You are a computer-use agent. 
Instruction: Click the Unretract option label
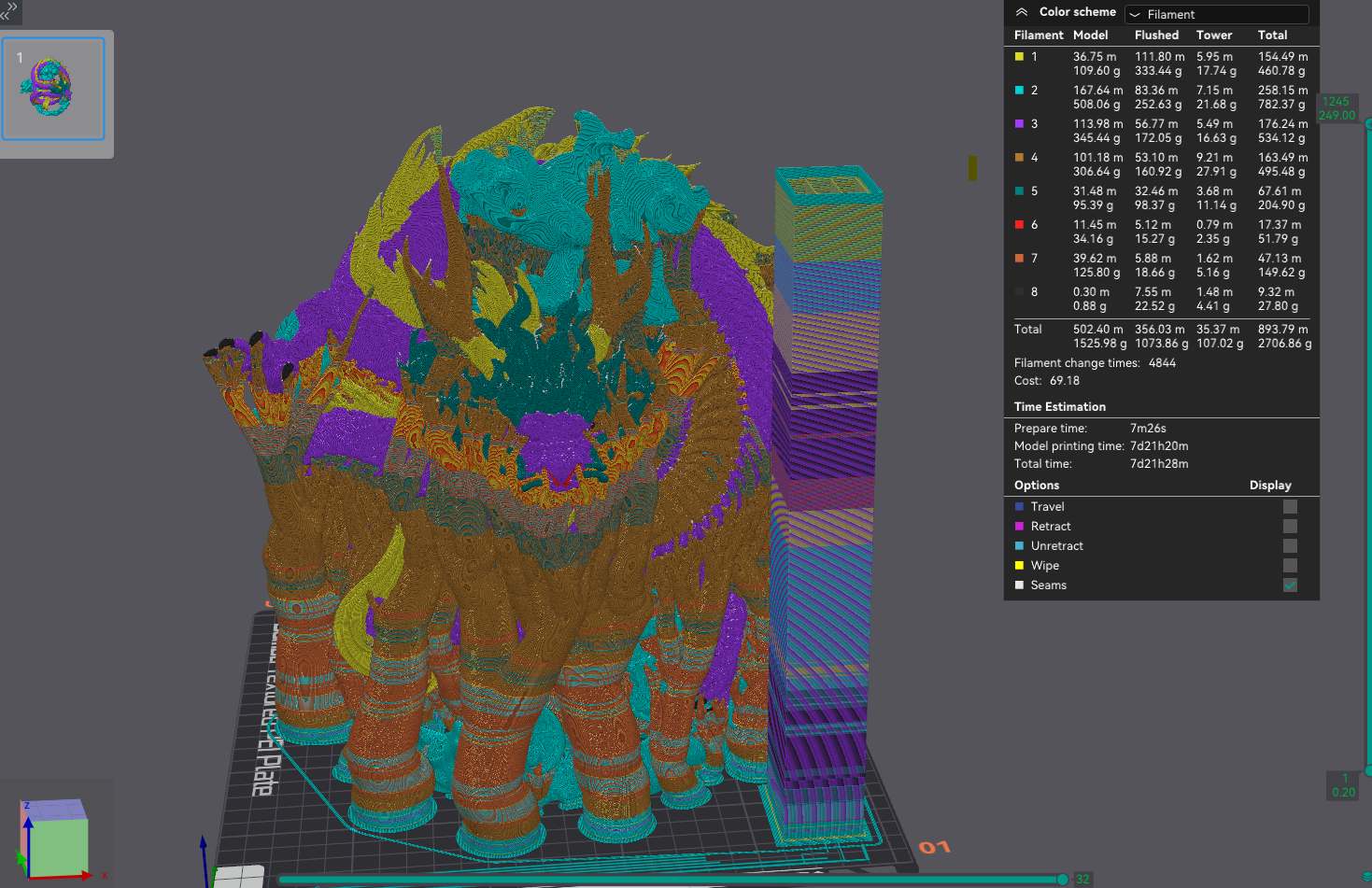[1056, 546]
